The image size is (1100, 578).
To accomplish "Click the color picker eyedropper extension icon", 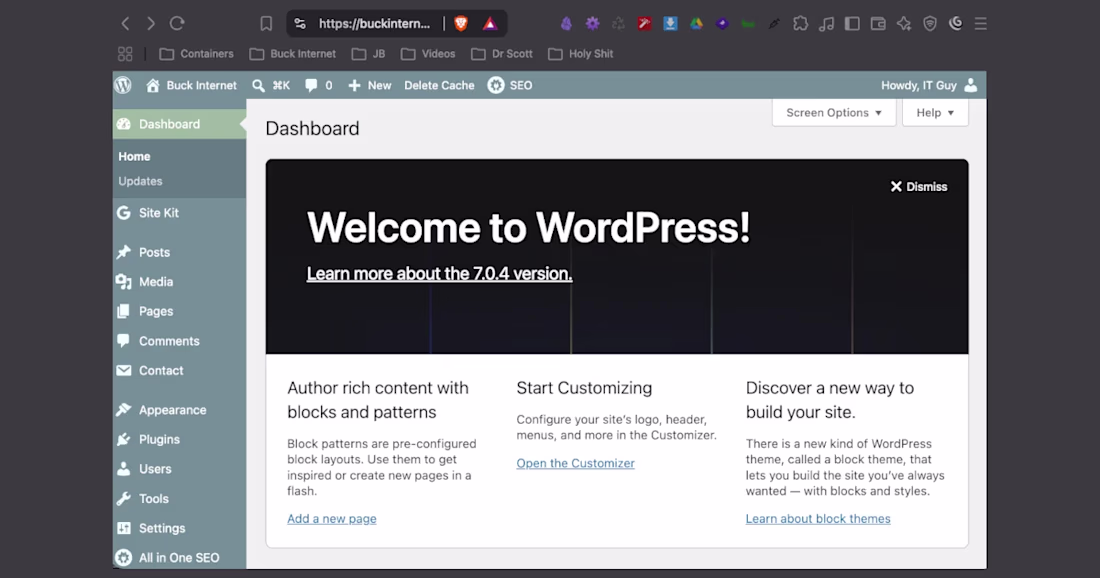I will (774, 24).
